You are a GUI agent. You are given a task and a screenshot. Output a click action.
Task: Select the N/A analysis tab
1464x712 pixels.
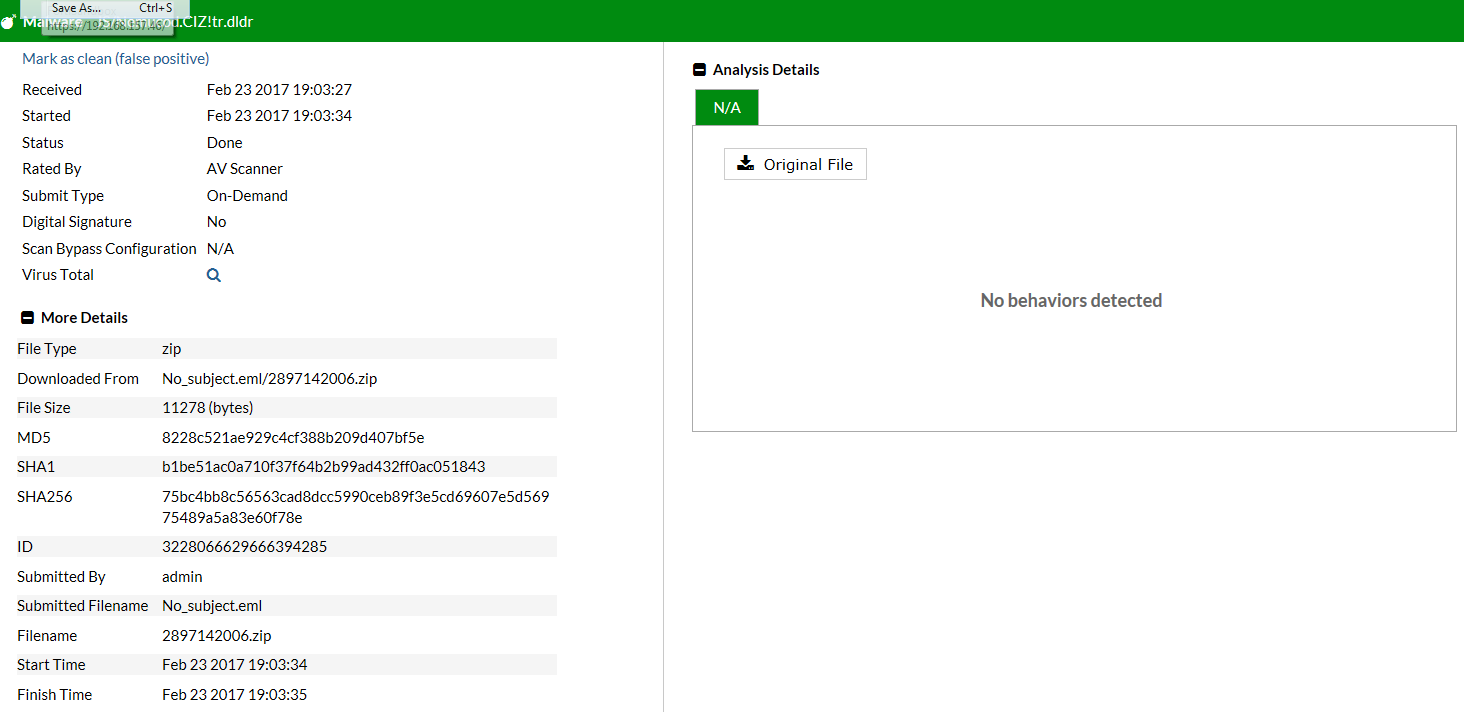727,108
